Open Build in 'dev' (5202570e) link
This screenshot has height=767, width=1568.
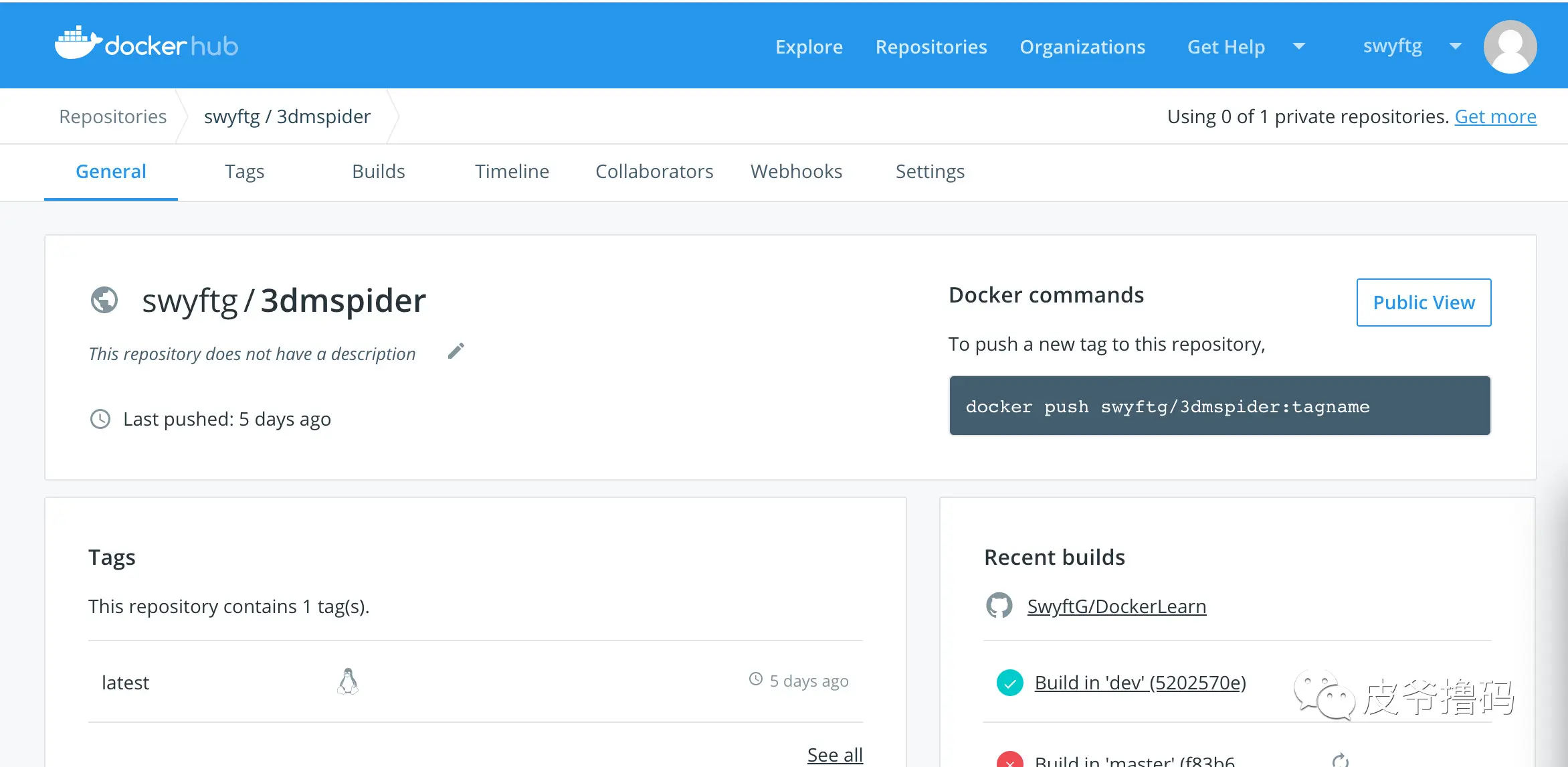coord(1140,683)
